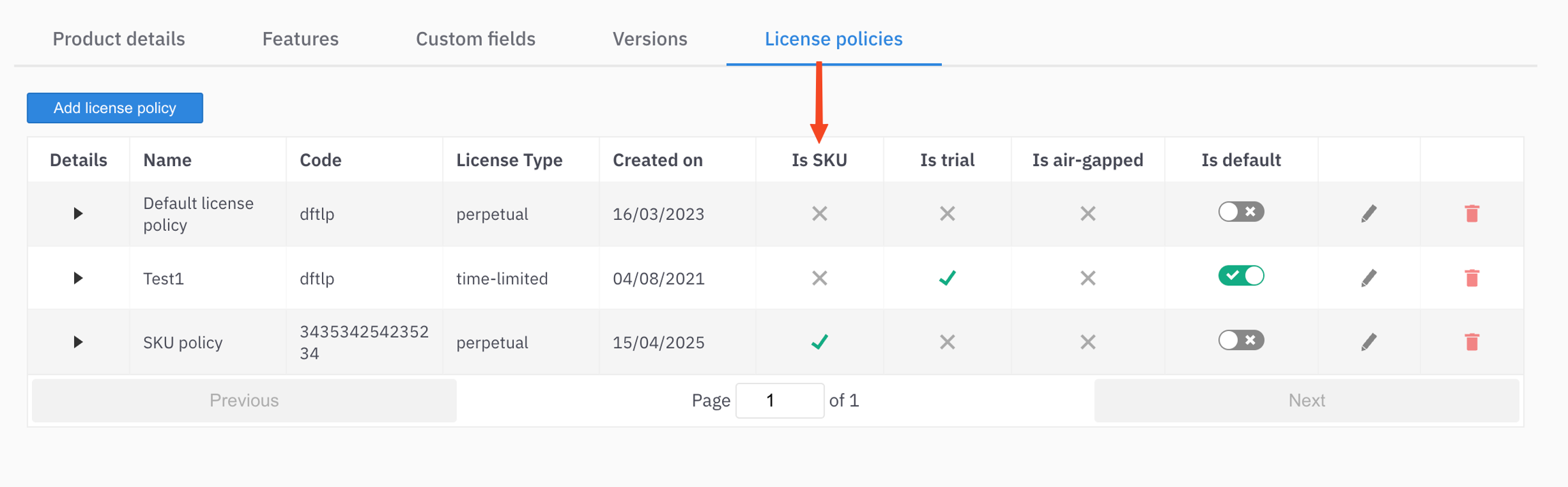Click trash icon to delete Test1
Viewport: 1568px width, 487px height.
point(1471,278)
